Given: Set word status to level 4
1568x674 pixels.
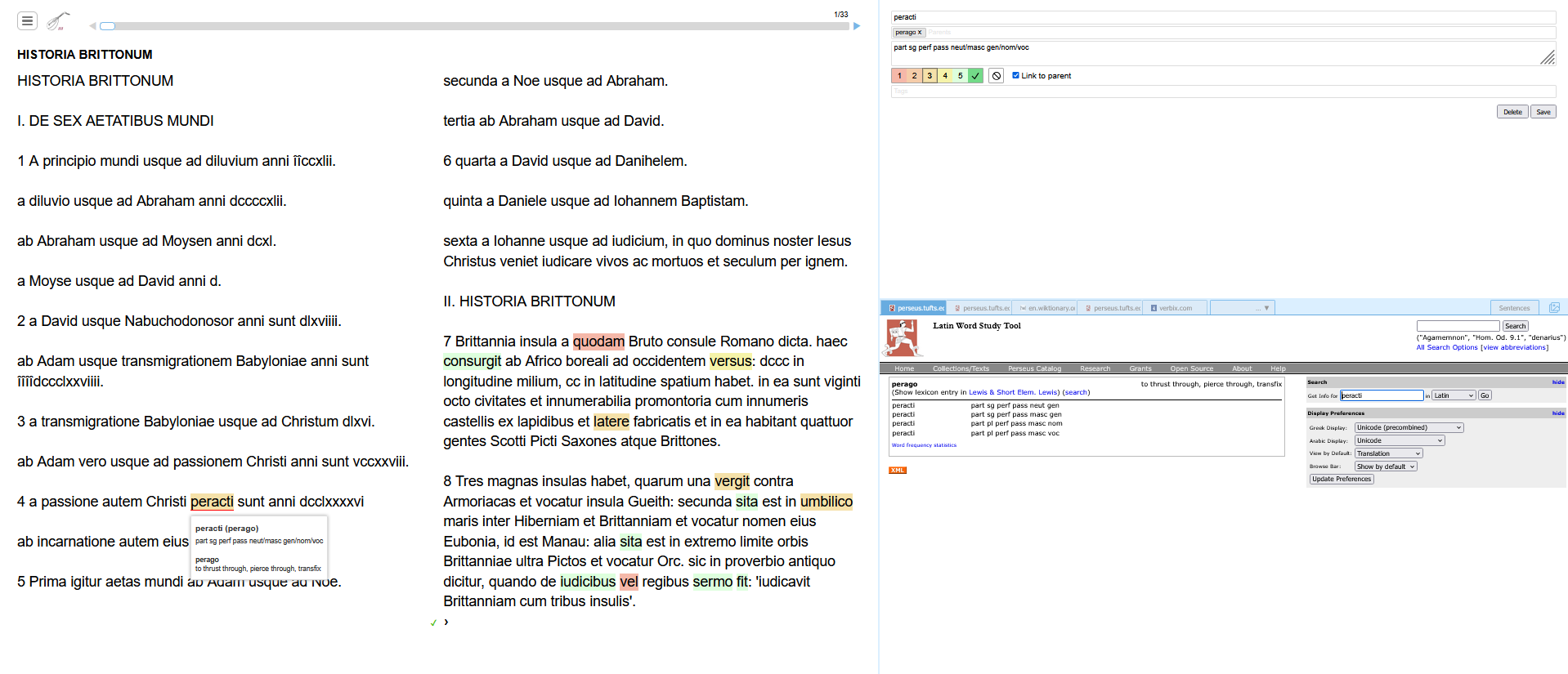Looking at the screenshot, I should click(945, 76).
